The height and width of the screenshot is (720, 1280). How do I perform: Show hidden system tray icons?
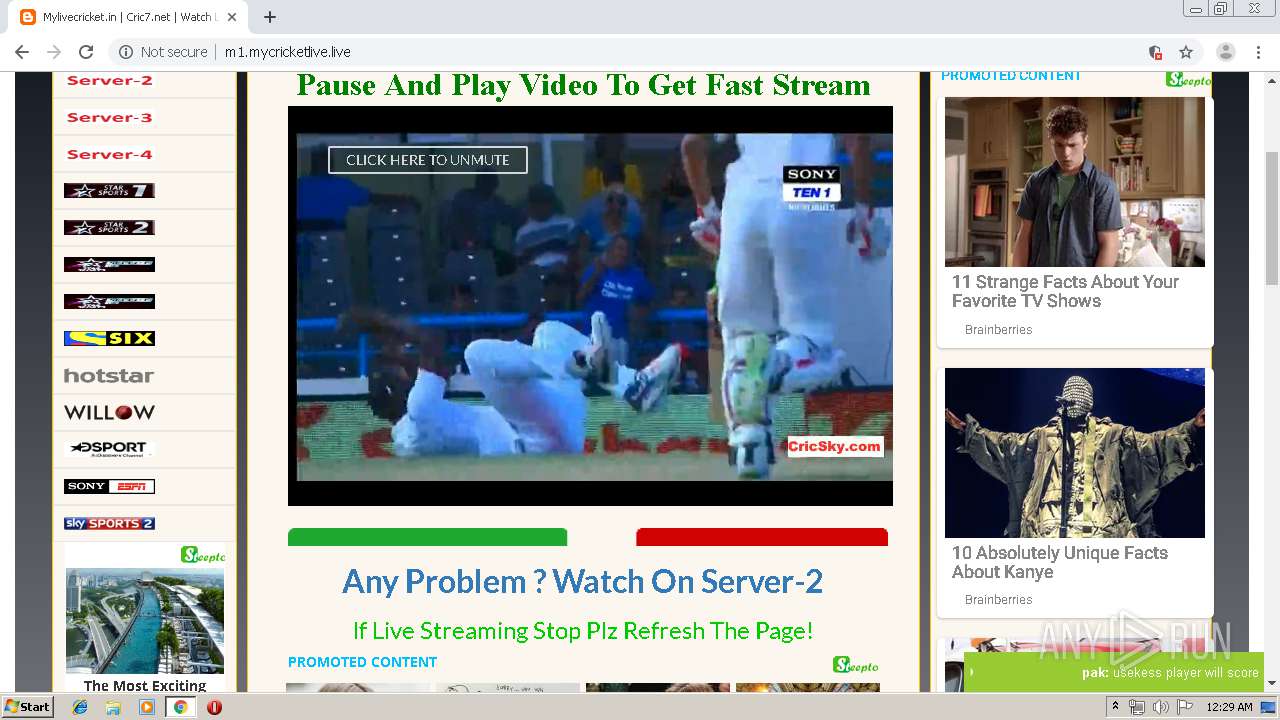click(1115, 707)
